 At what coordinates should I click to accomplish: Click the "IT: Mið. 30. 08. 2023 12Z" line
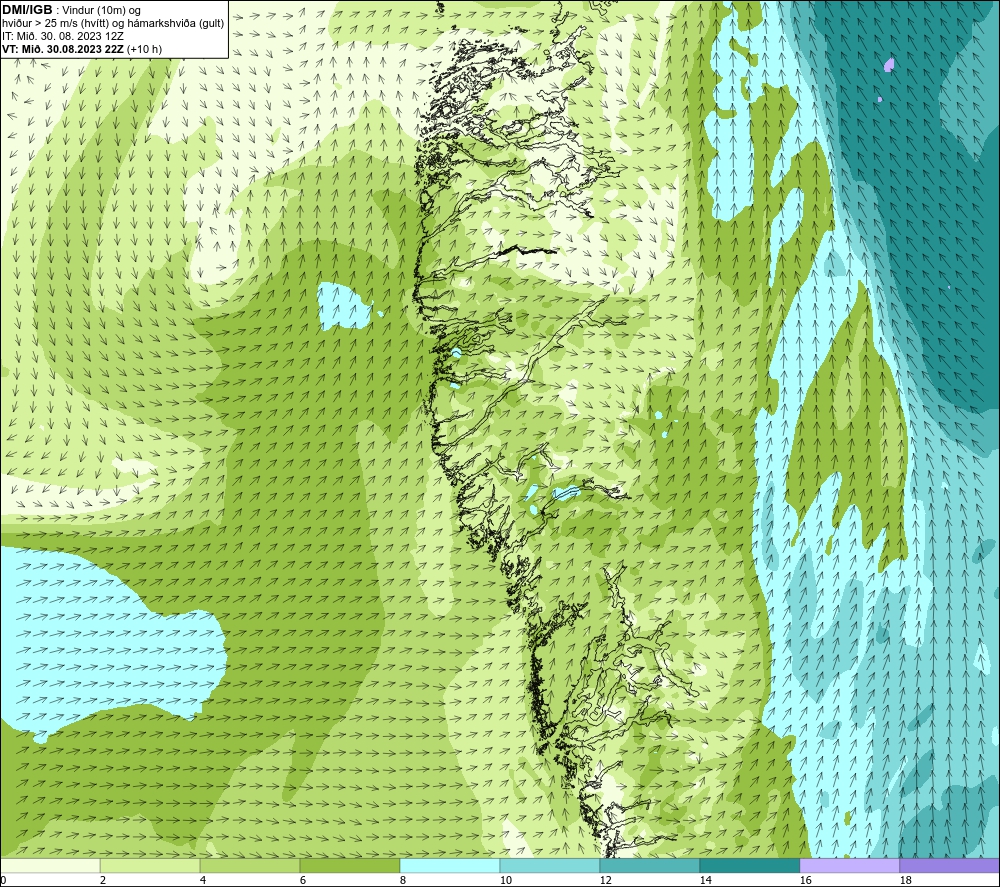pos(62,36)
